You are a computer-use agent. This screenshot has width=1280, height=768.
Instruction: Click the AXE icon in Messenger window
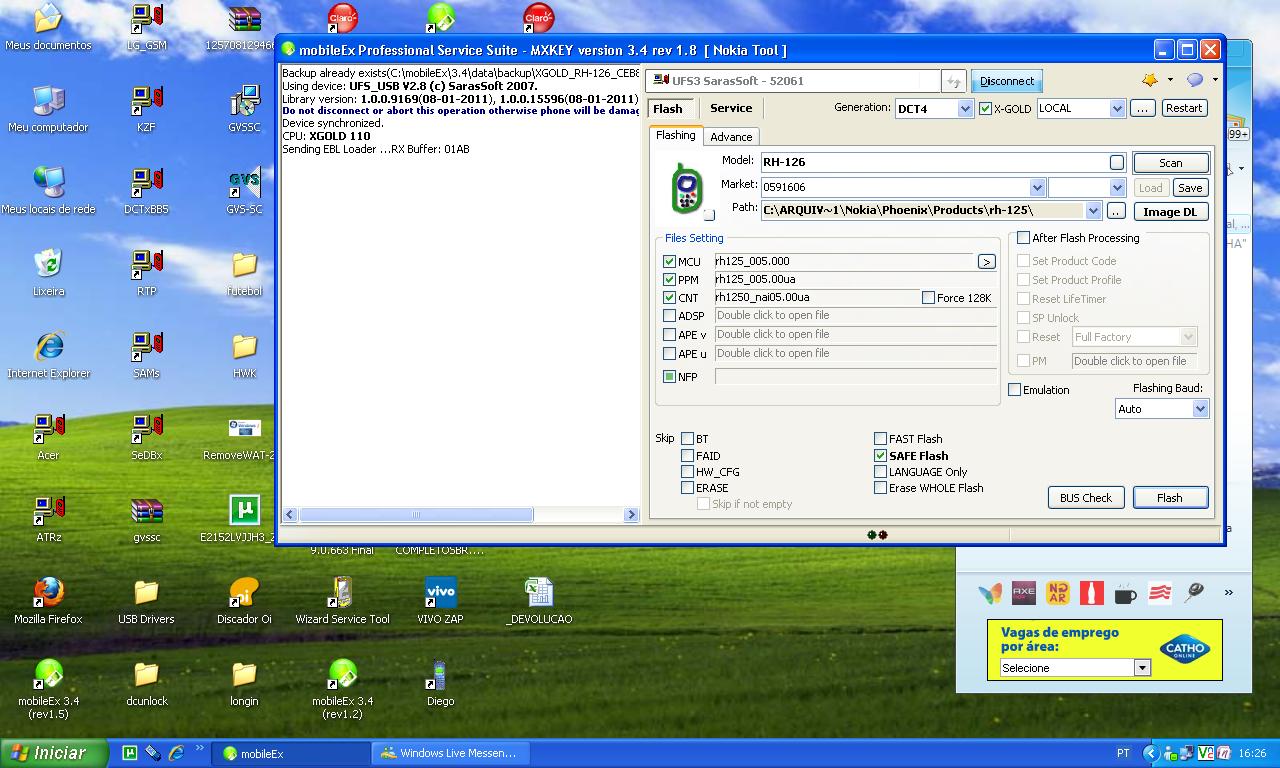coord(1024,593)
